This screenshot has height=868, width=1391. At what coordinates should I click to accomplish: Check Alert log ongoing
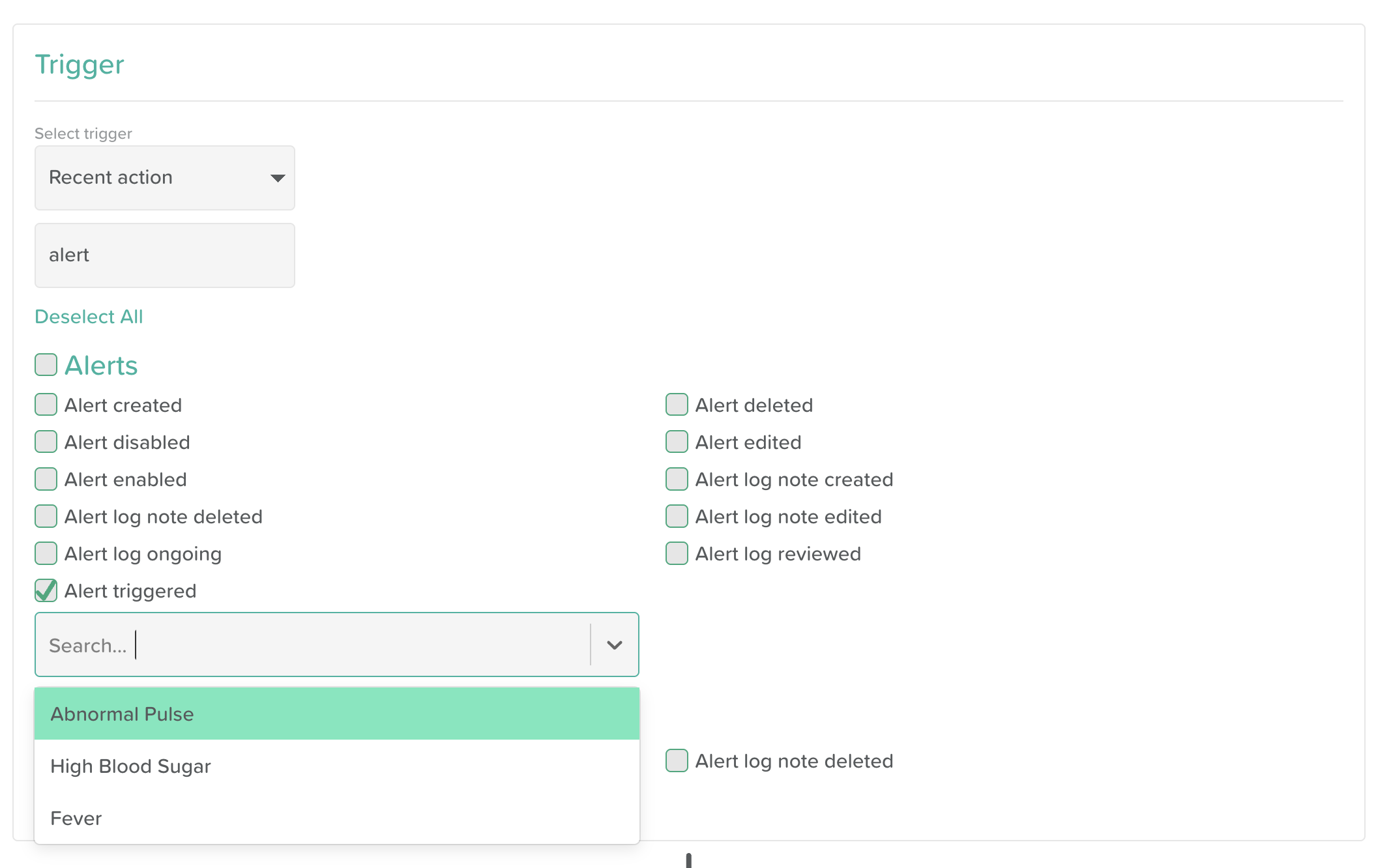pyautogui.click(x=46, y=553)
